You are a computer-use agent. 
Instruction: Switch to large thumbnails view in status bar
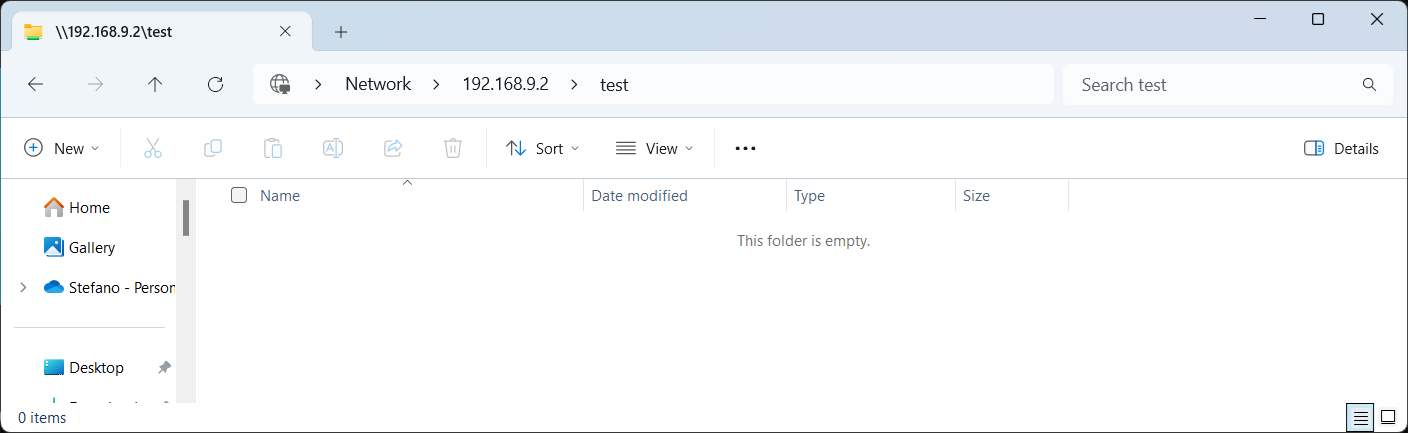click(1388, 416)
